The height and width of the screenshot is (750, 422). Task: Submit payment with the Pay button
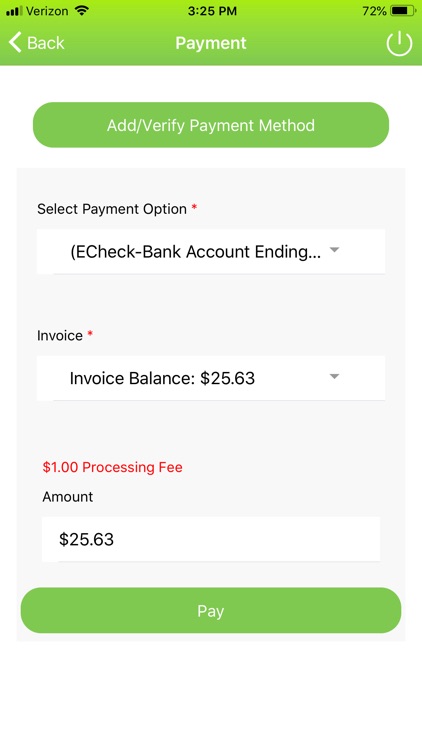coord(211,610)
